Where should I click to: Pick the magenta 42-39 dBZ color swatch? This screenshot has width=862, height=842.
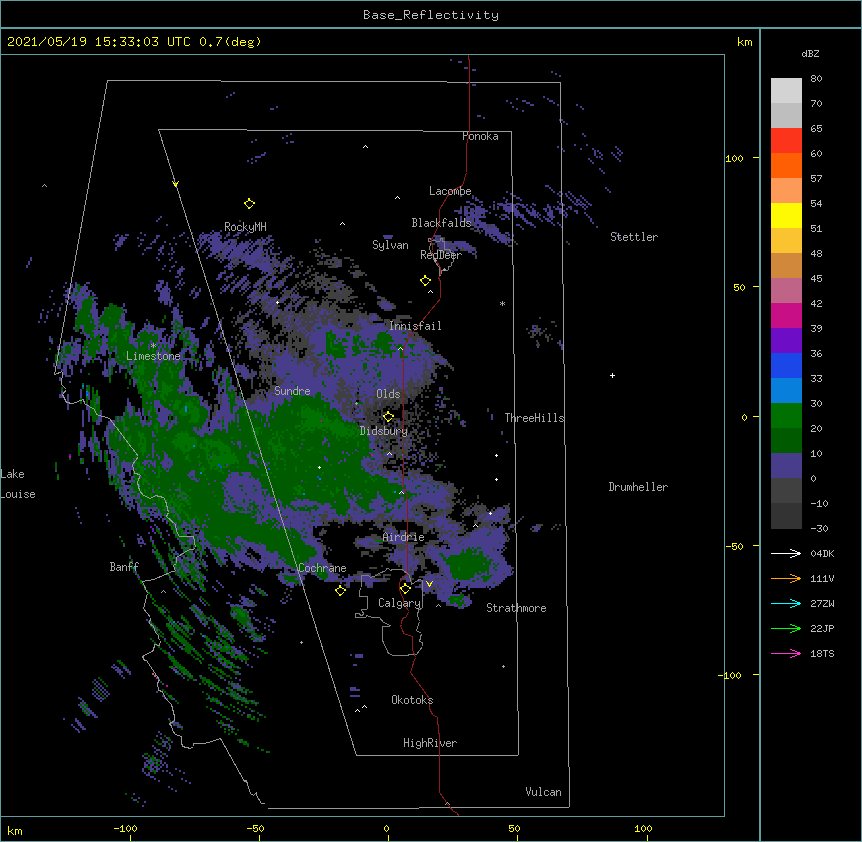point(786,315)
